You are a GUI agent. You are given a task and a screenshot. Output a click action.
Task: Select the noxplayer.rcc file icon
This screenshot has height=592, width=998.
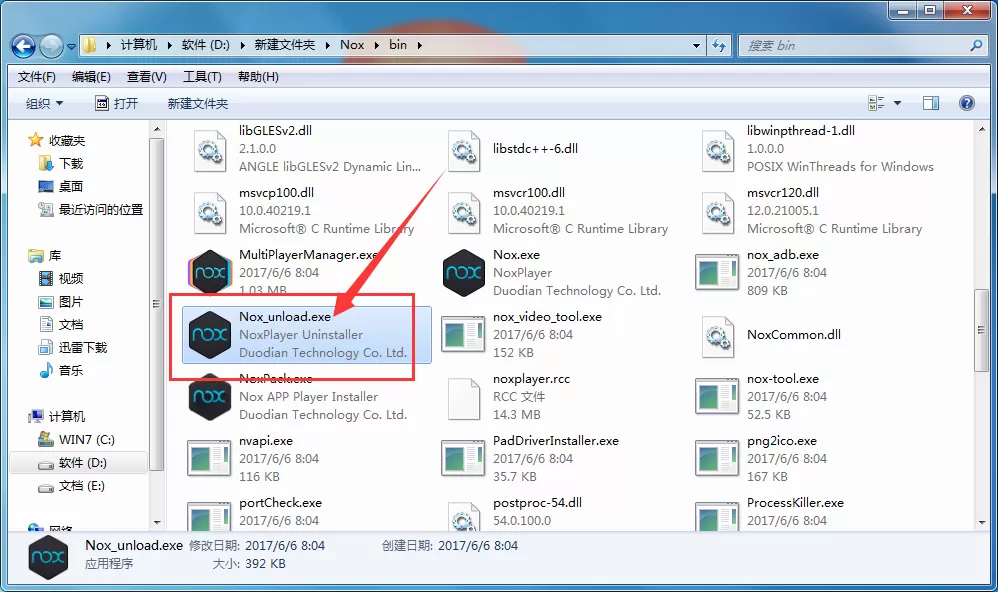463,398
